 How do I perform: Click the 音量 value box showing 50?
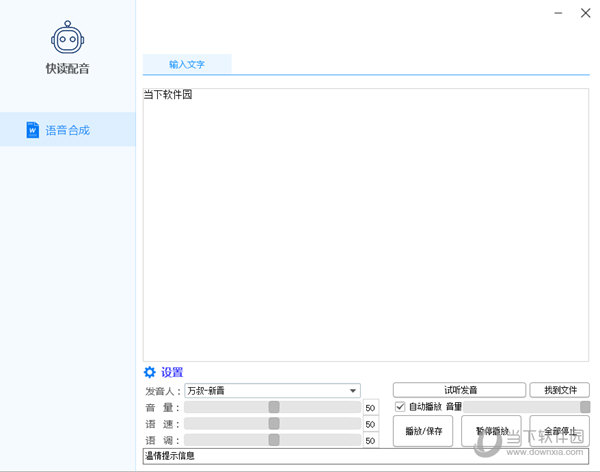click(x=370, y=408)
